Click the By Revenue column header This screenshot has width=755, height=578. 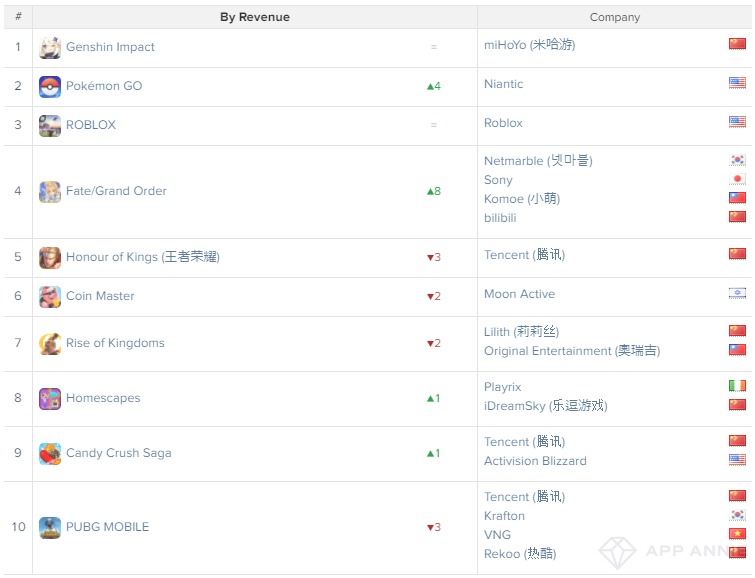pyautogui.click(x=255, y=17)
